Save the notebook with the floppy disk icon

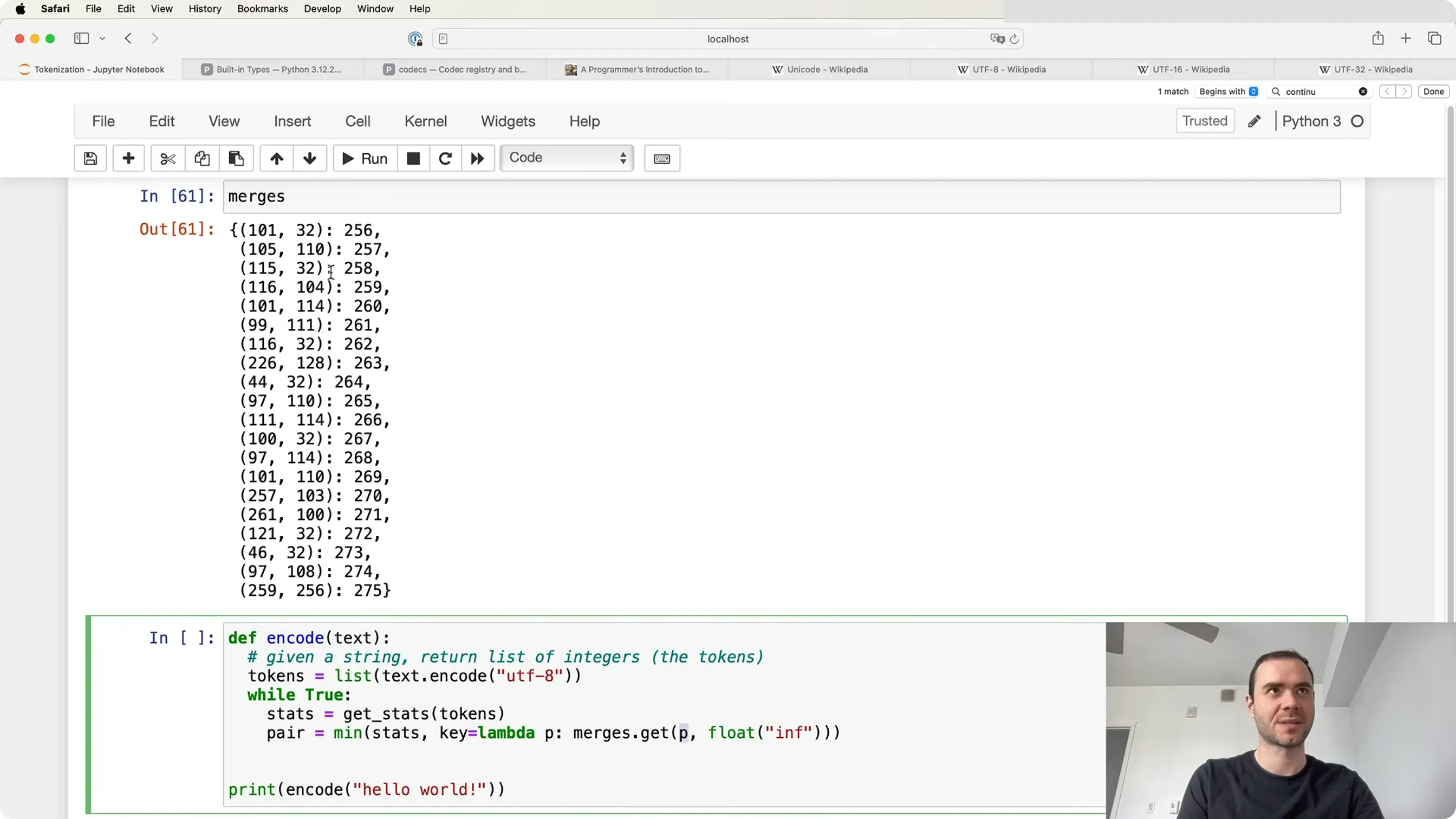[90, 158]
